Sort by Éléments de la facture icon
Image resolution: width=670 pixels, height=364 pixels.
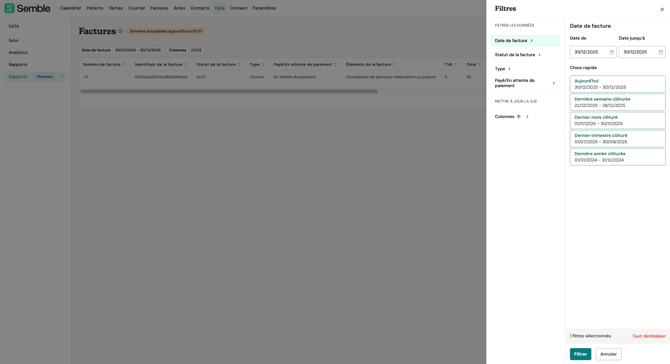(394, 65)
